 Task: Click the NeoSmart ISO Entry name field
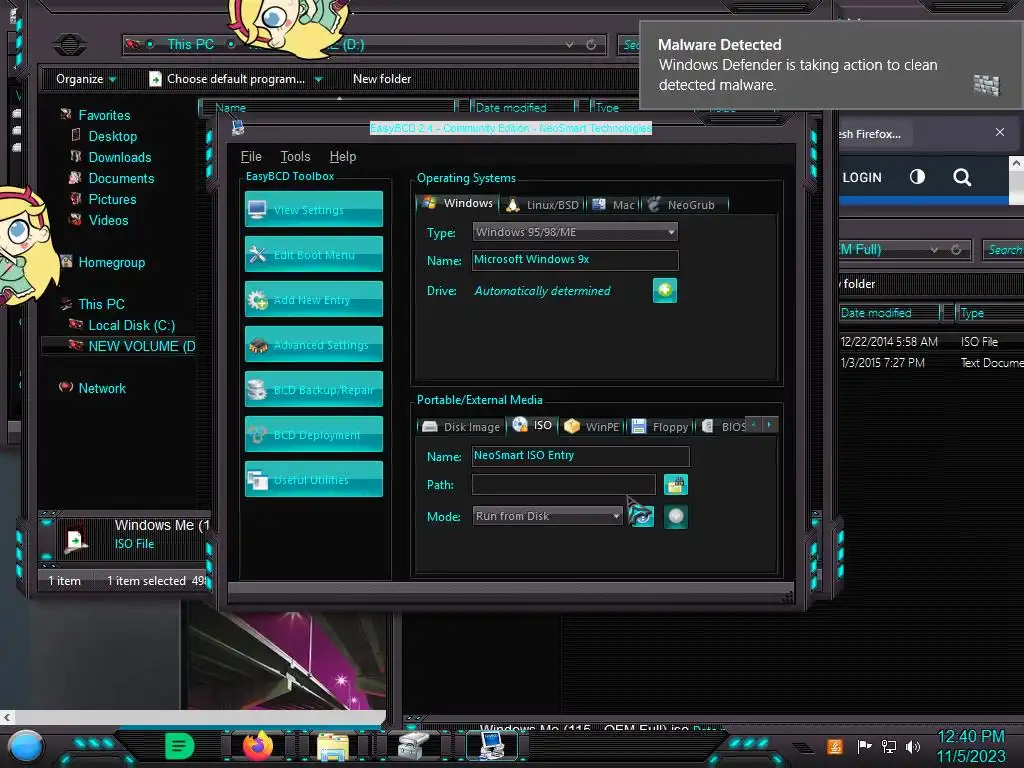[x=580, y=456]
